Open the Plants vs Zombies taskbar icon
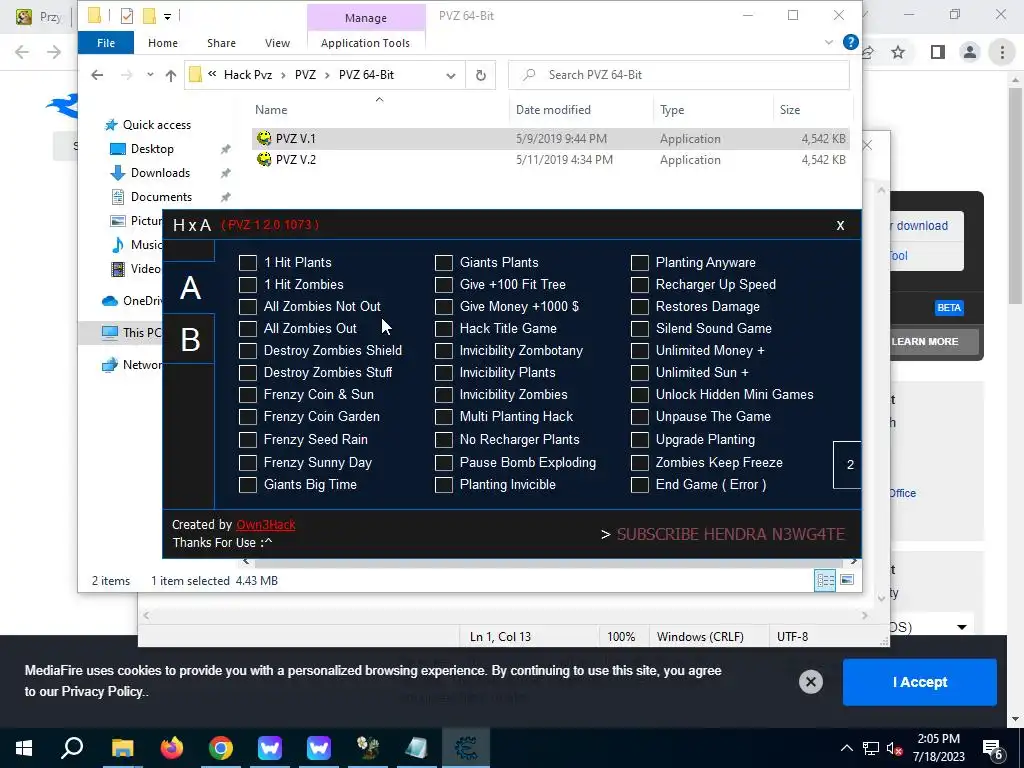1024x768 pixels. click(368, 748)
